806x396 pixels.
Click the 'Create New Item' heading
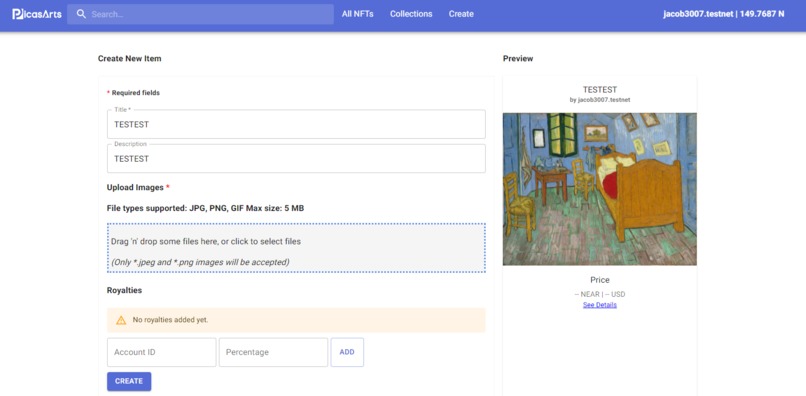coord(130,59)
